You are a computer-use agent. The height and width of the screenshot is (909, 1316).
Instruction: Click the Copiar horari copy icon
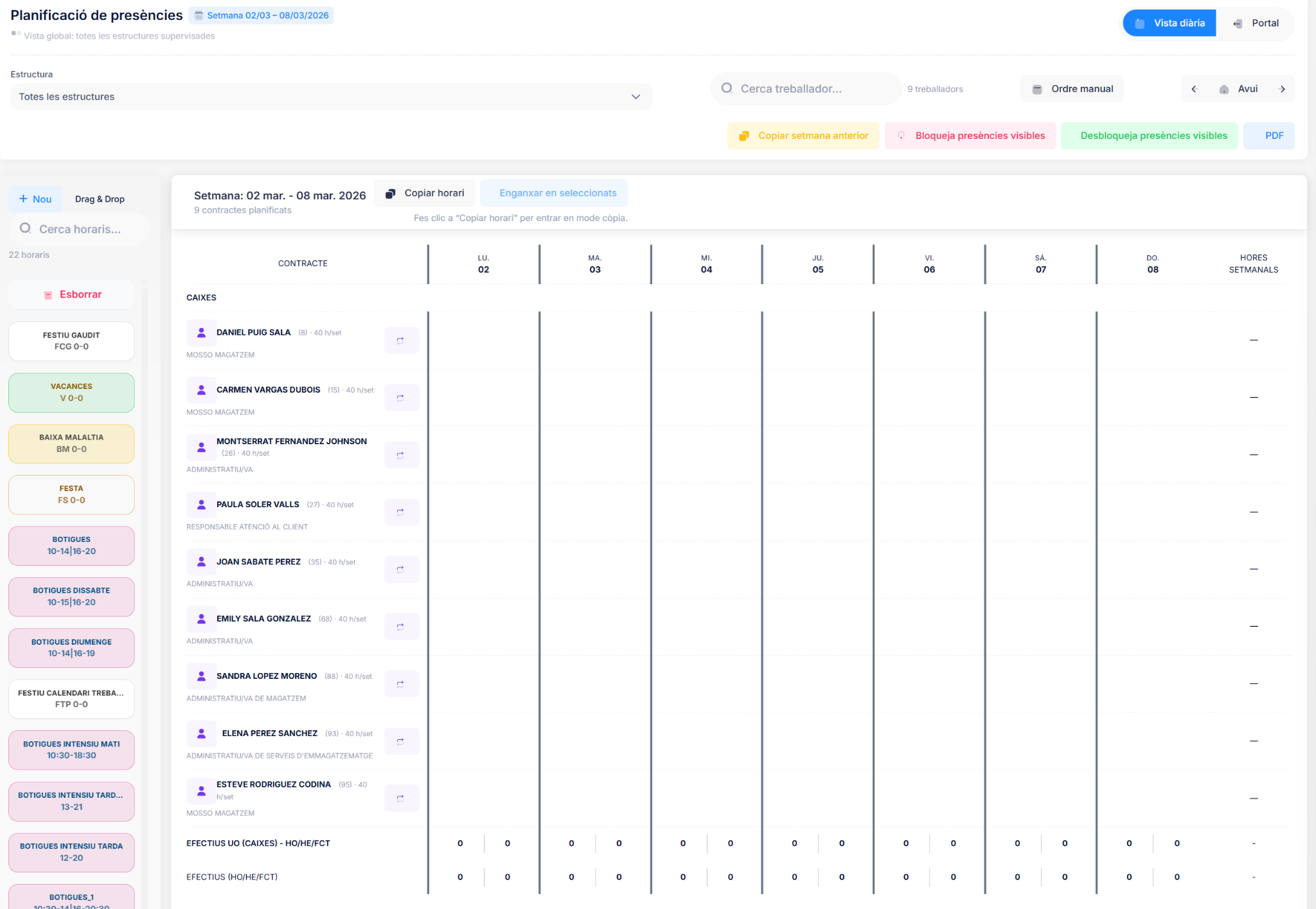390,194
